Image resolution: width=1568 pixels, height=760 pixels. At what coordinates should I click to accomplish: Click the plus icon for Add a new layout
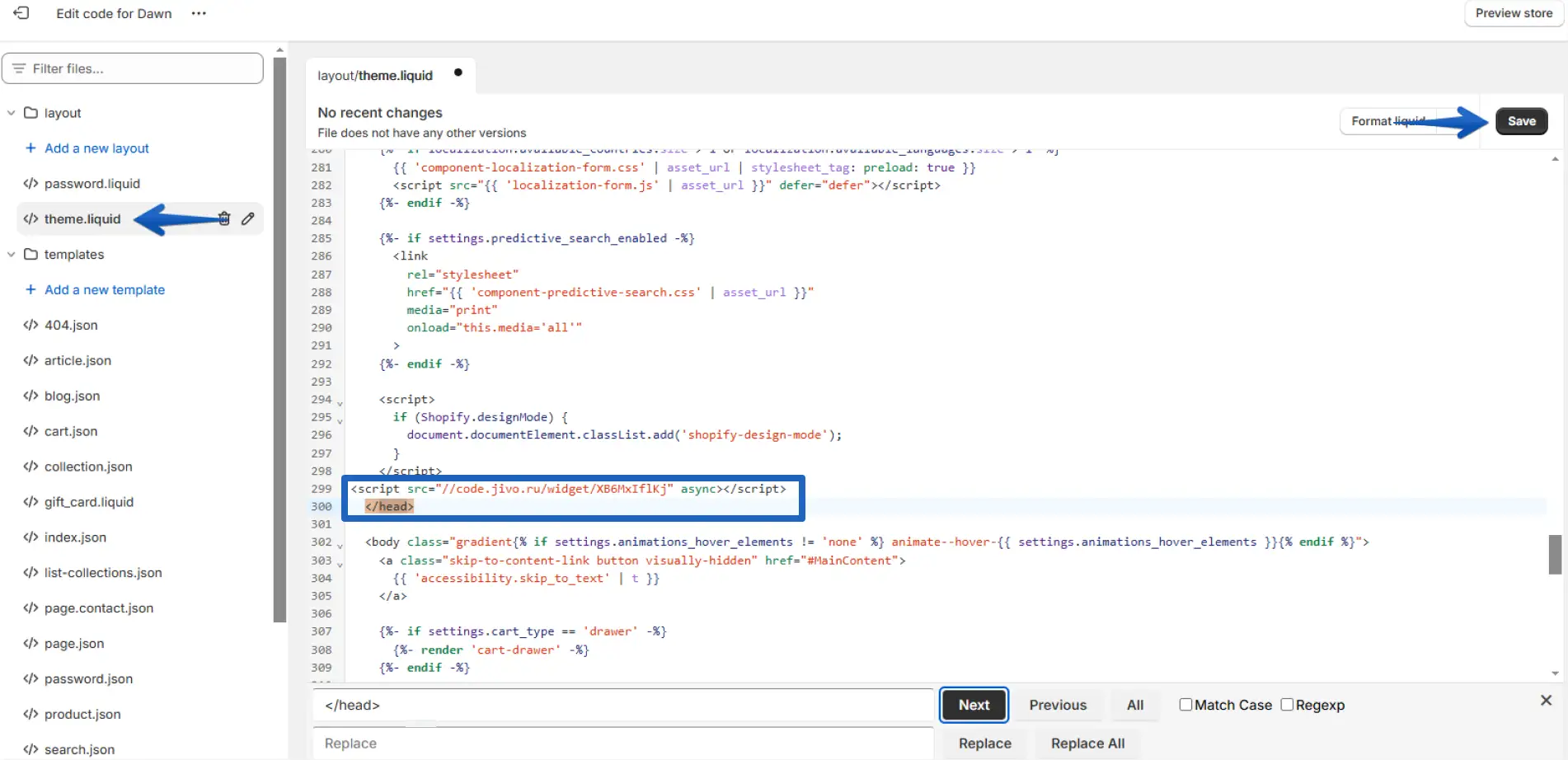click(31, 148)
